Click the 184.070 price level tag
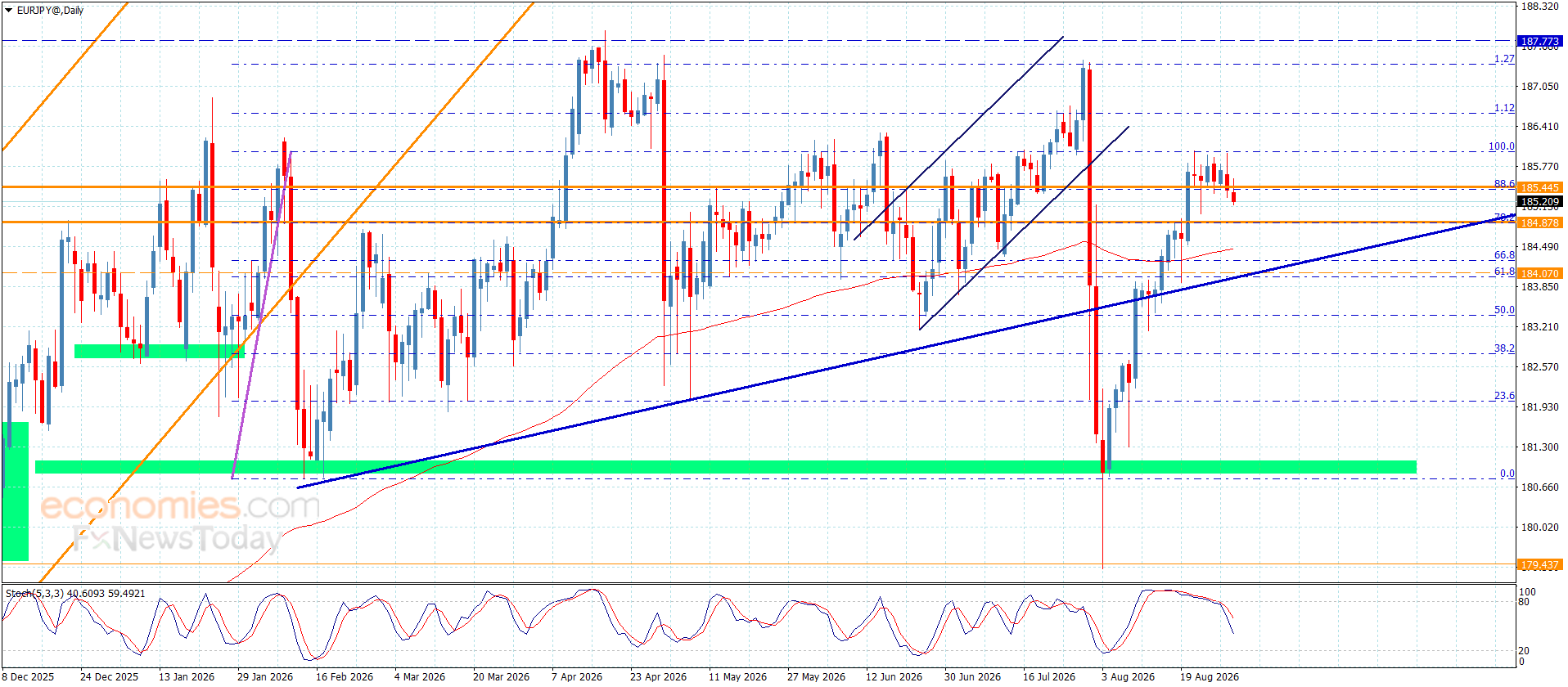Image resolution: width=1568 pixels, height=687 pixels. tap(1539, 273)
